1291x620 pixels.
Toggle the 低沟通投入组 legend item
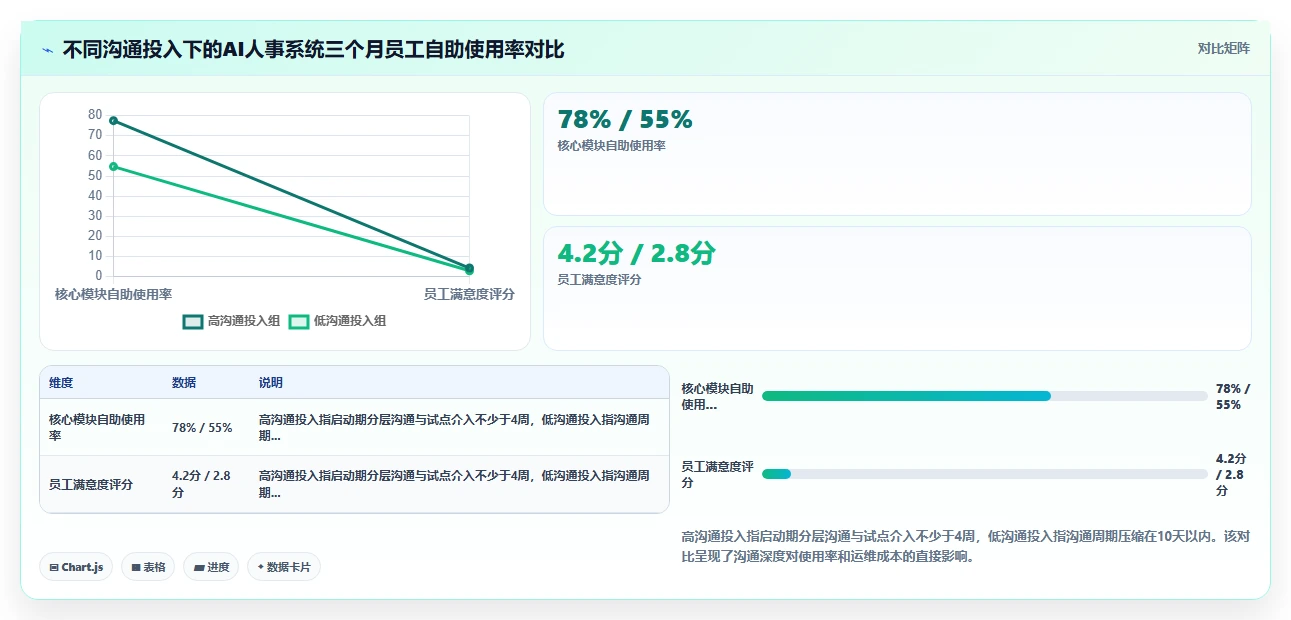(337, 321)
